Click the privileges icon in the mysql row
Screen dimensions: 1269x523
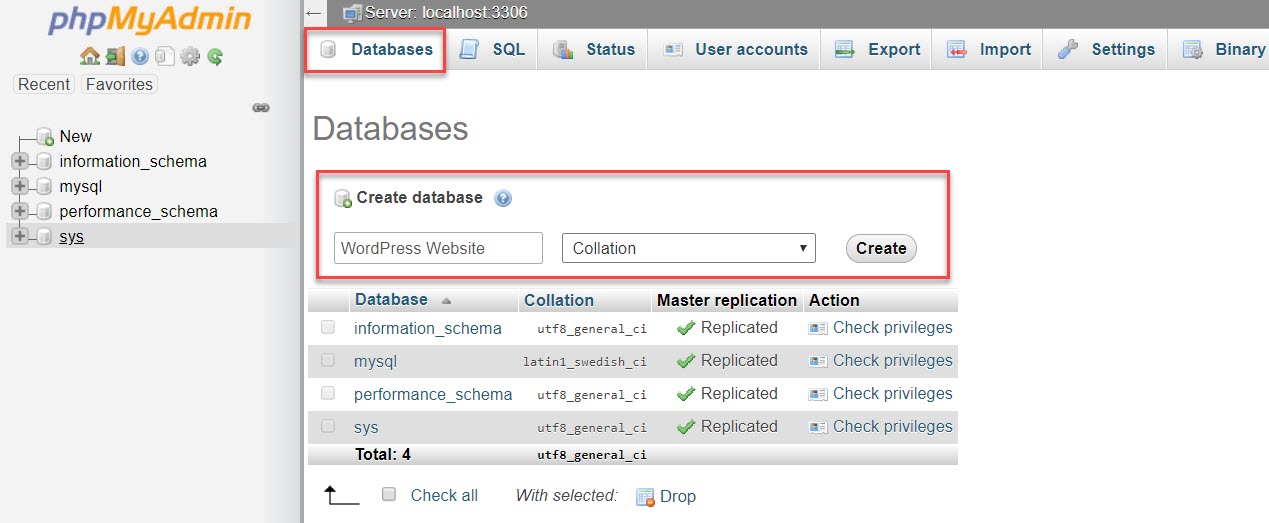click(x=818, y=361)
